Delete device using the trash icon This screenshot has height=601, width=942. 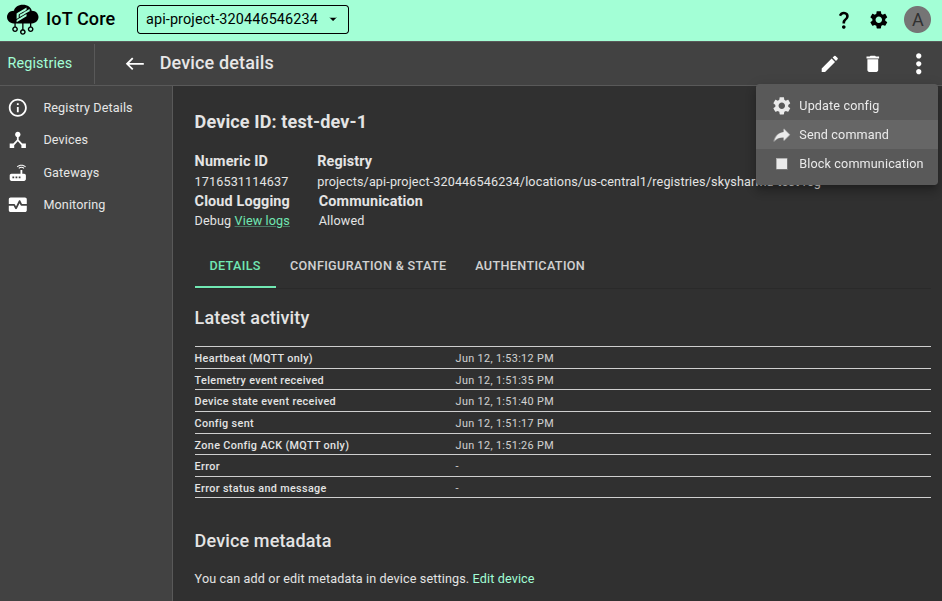(x=873, y=64)
